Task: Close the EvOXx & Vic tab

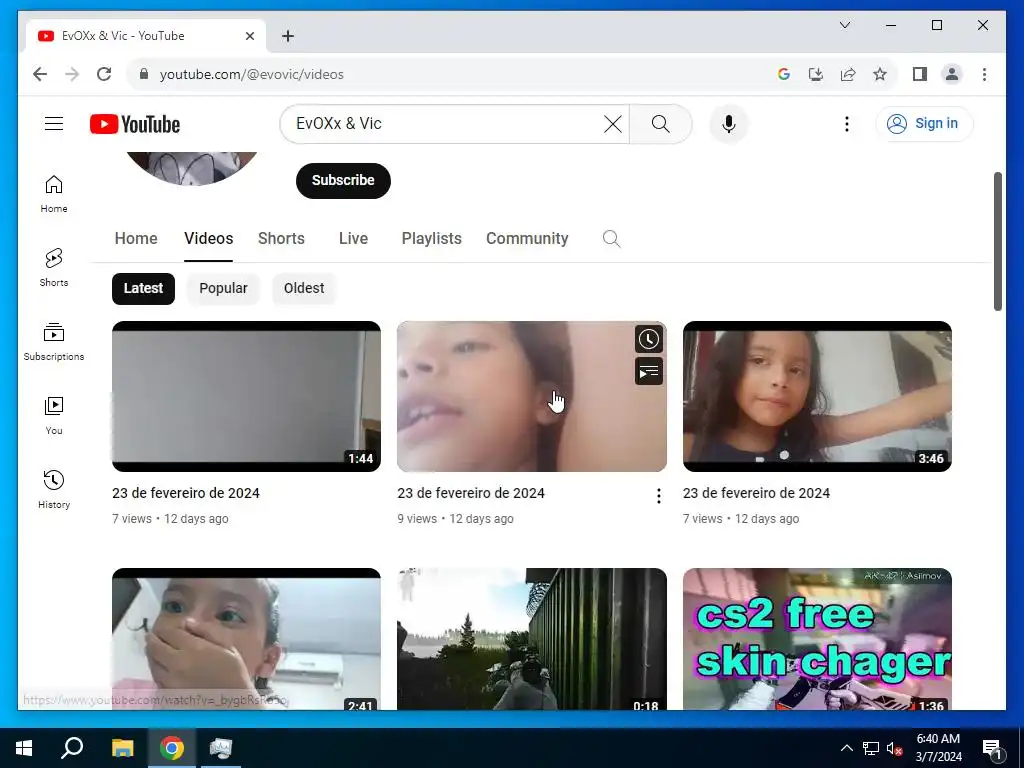Action: [249, 36]
